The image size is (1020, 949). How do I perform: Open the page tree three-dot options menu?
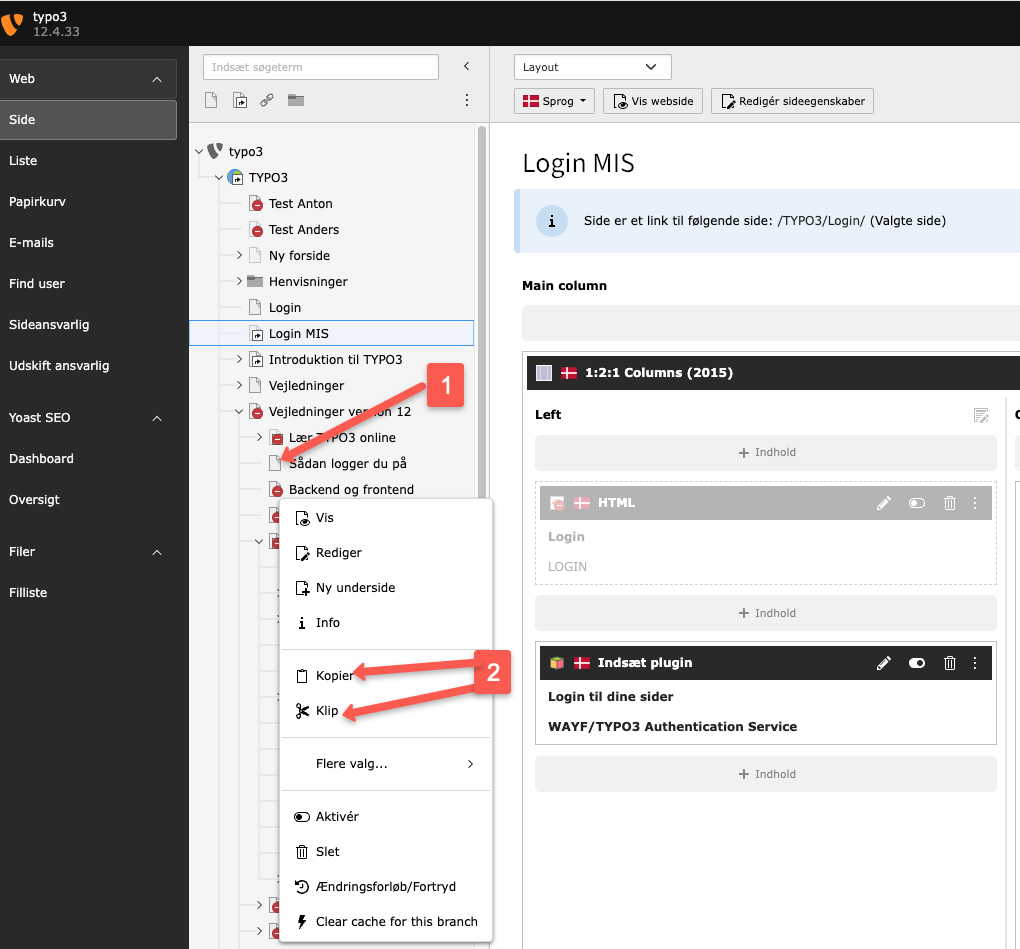(x=466, y=100)
